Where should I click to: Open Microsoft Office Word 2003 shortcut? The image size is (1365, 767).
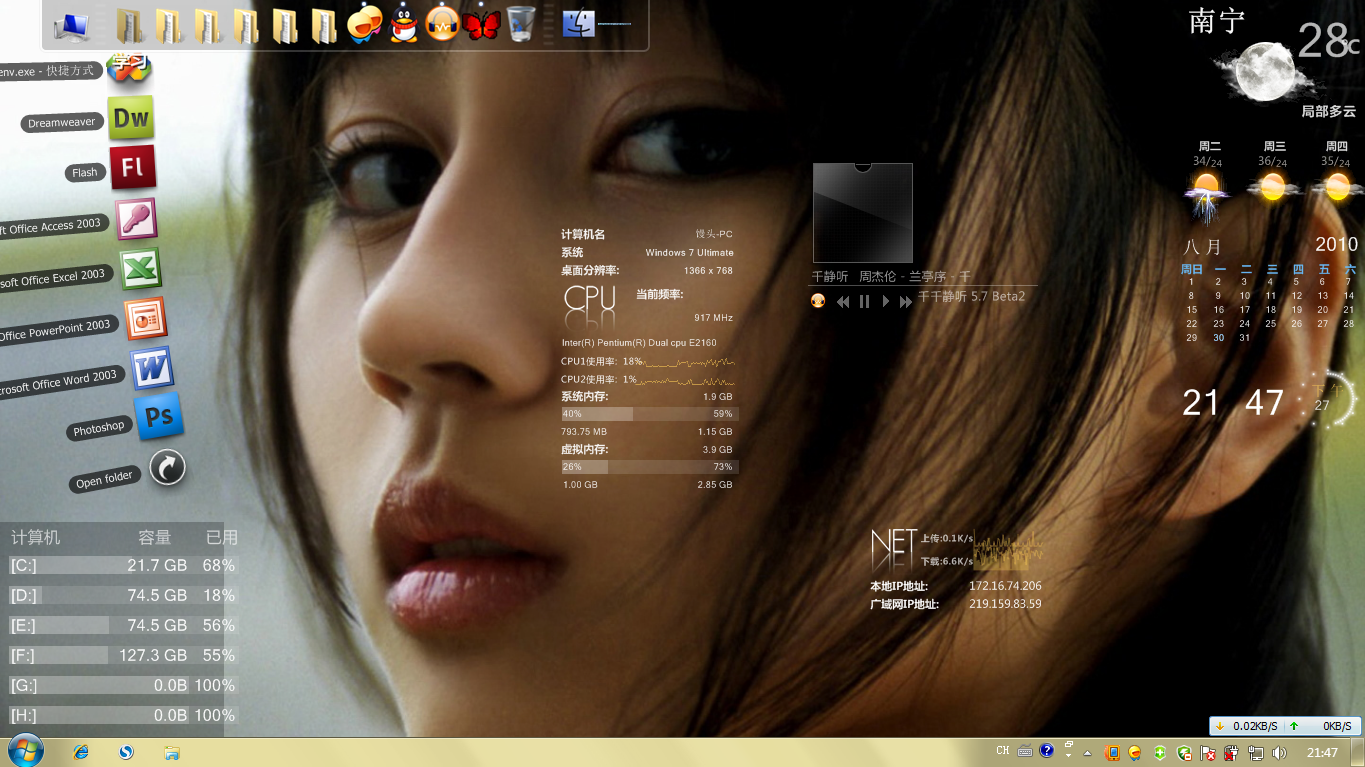[151, 369]
